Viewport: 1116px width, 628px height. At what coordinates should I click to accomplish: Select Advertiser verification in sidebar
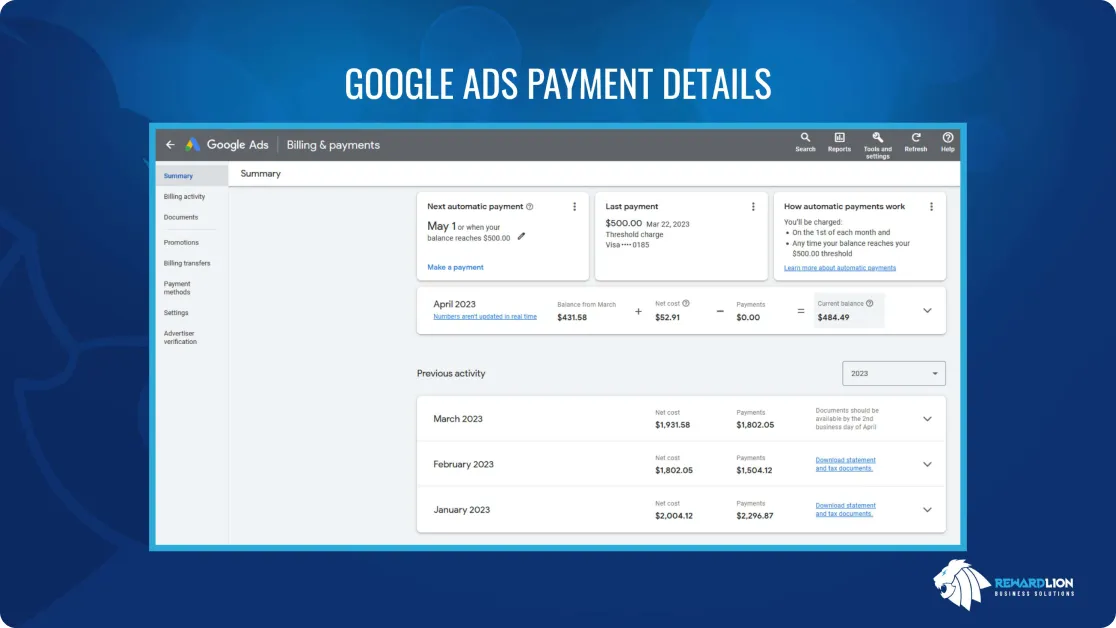coord(180,337)
